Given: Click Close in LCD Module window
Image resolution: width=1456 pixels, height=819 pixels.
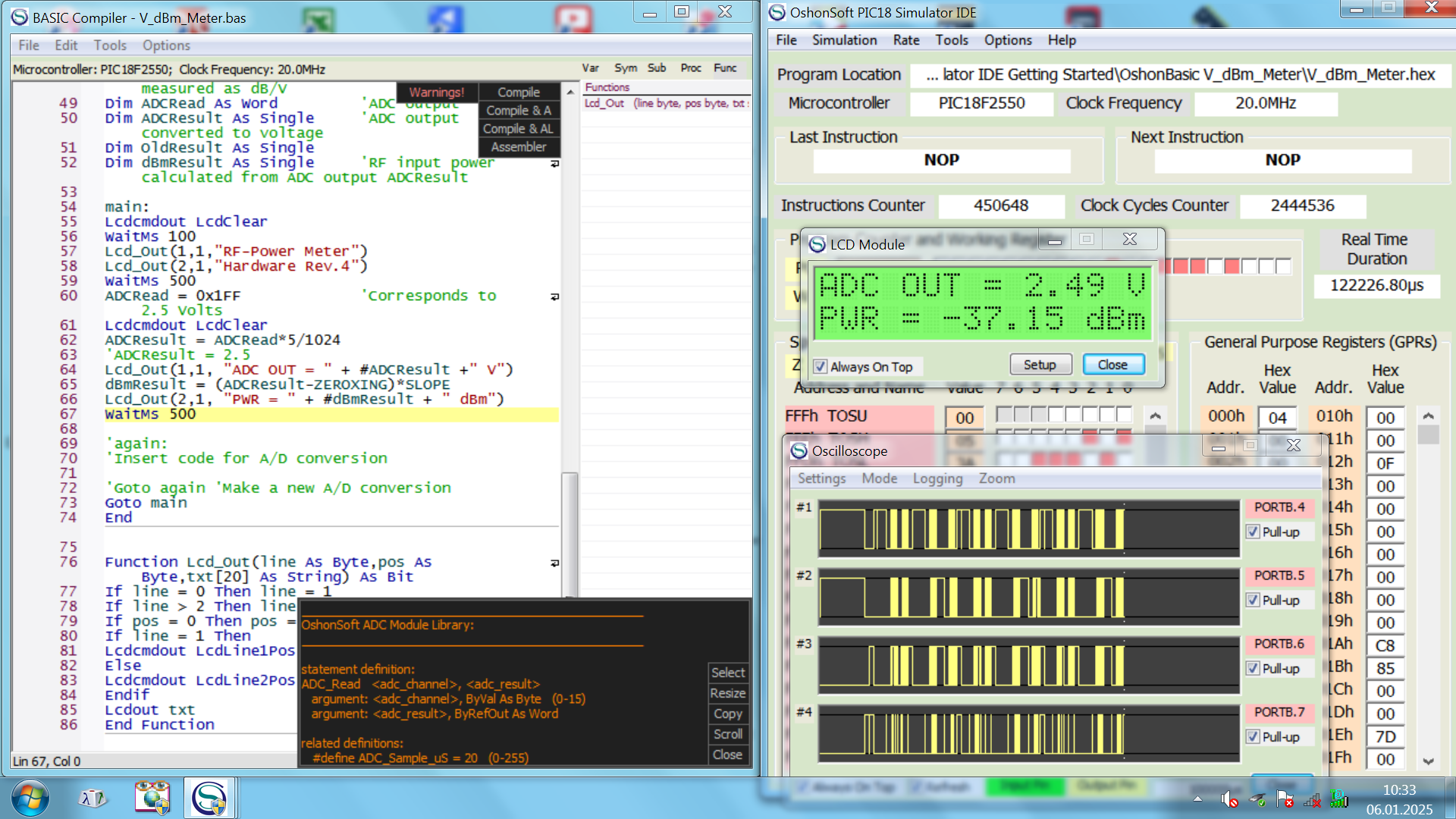Looking at the screenshot, I should pyautogui.click(x=1112, y=365).
